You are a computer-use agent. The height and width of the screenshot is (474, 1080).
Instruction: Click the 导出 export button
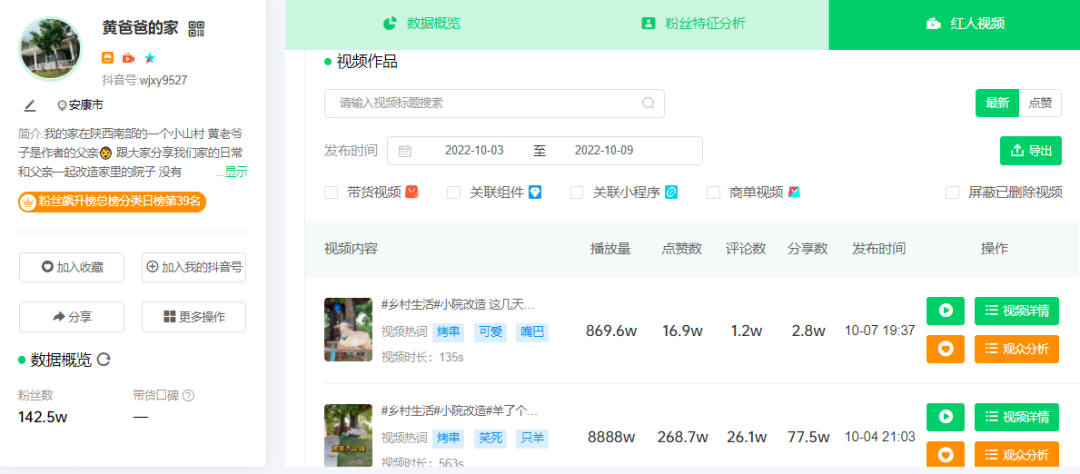[1030, 151]
